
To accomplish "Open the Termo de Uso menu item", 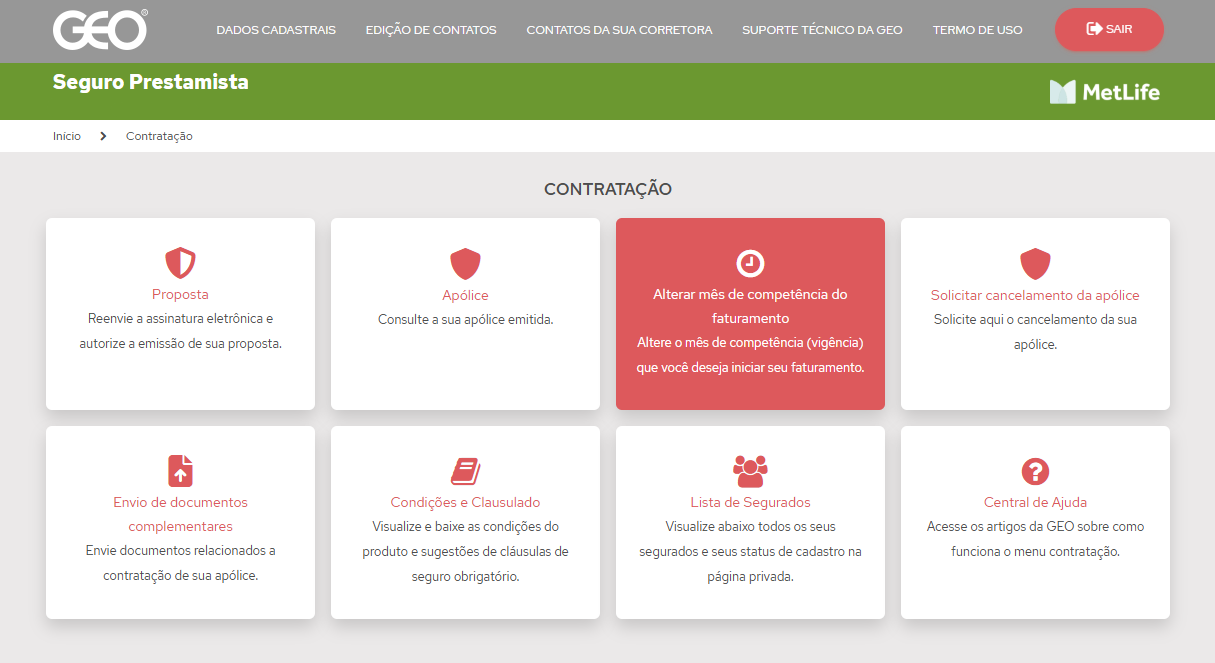I will 977,30.
